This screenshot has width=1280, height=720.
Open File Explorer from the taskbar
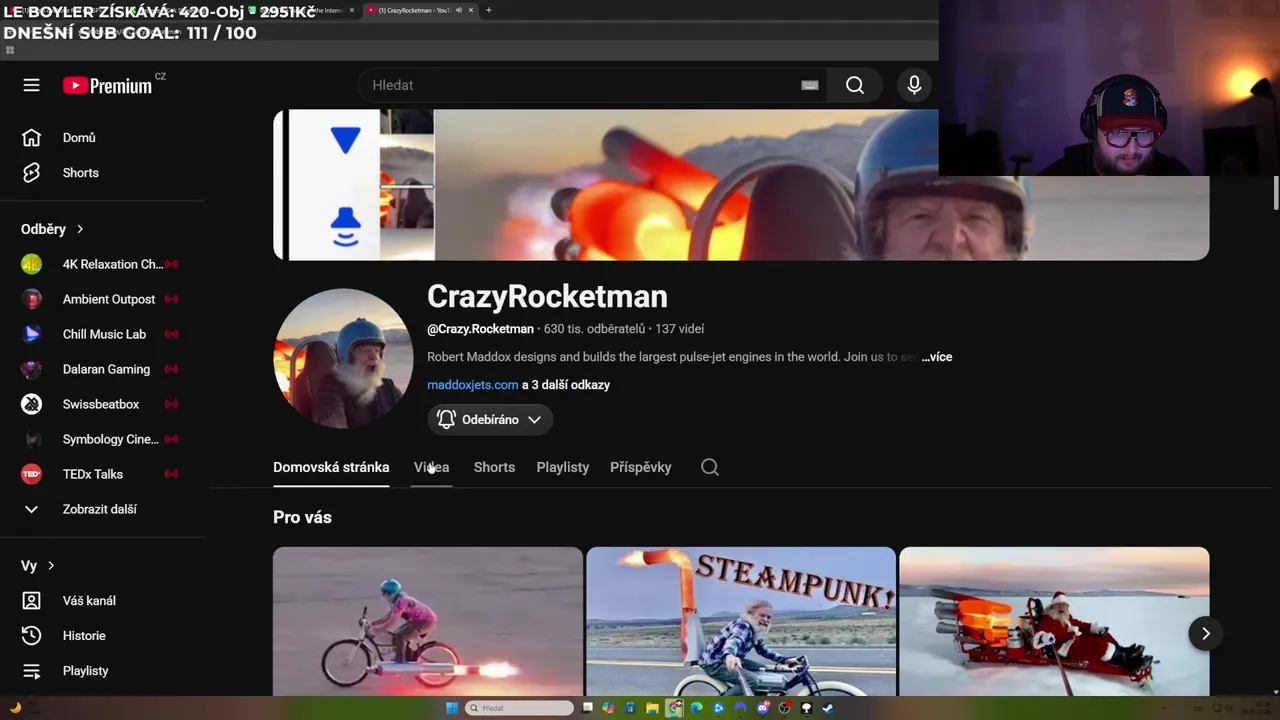click(652, 708)
